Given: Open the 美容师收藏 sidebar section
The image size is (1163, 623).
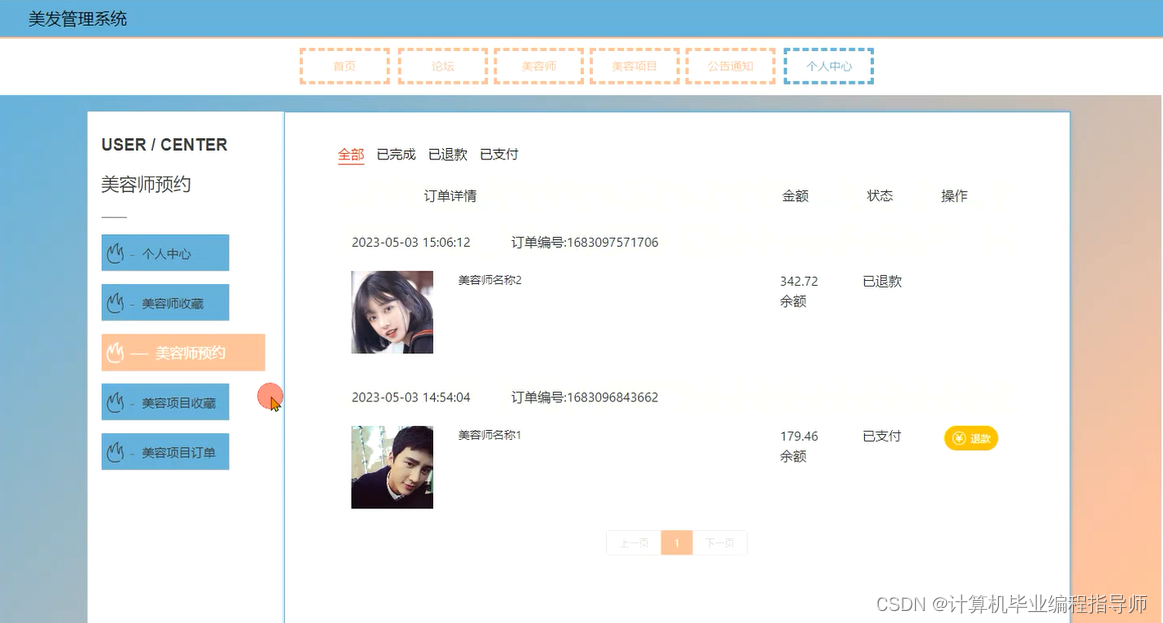Looking at the screenshot, I should [165, 302].
